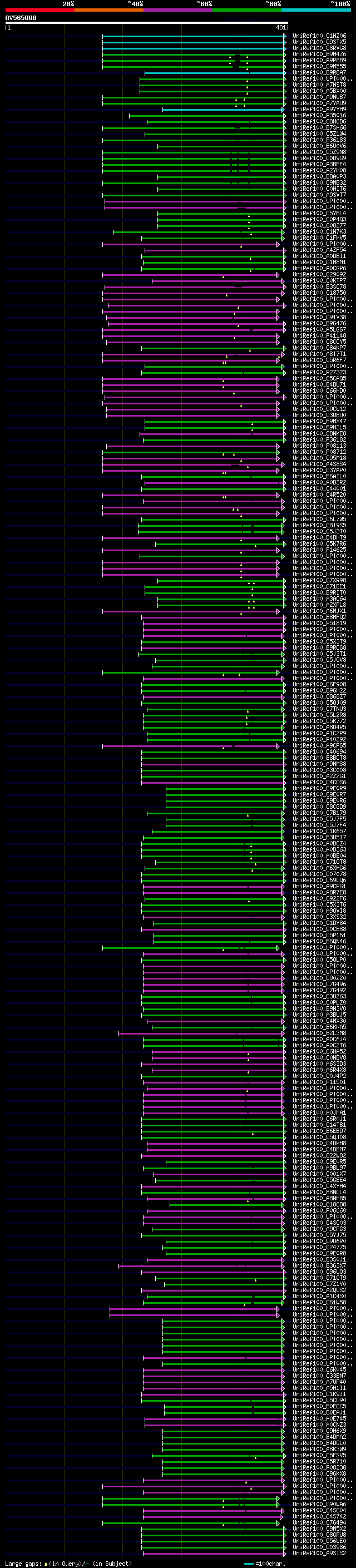
Task: Select hit UniRef100_B9MX47
Action: click(x=319, y=421)
